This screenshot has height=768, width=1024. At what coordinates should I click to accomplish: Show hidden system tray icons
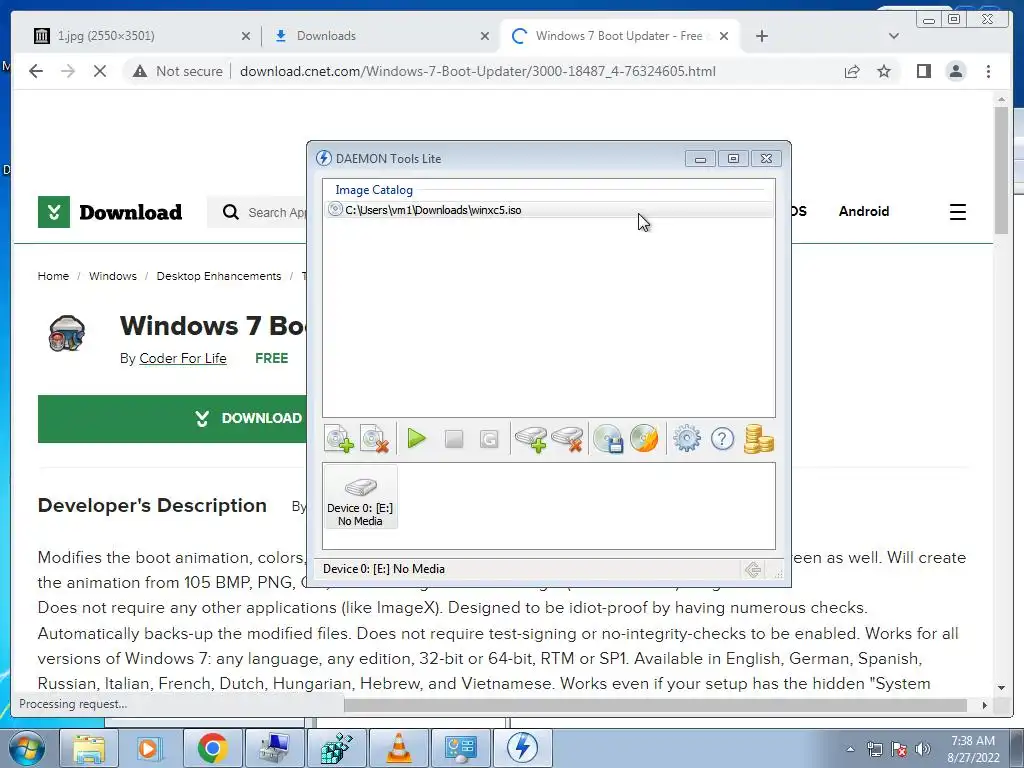click(x=850, y=749)
